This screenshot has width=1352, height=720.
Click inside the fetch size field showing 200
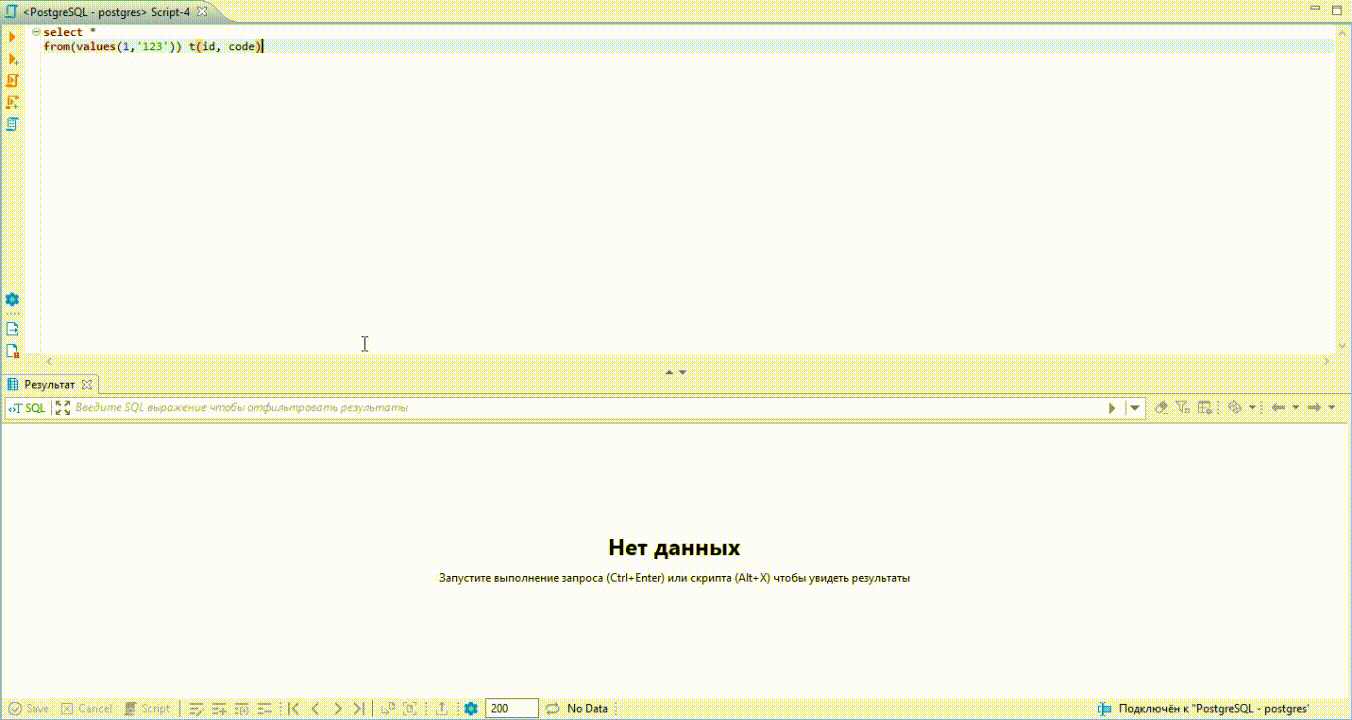point(511,708)
